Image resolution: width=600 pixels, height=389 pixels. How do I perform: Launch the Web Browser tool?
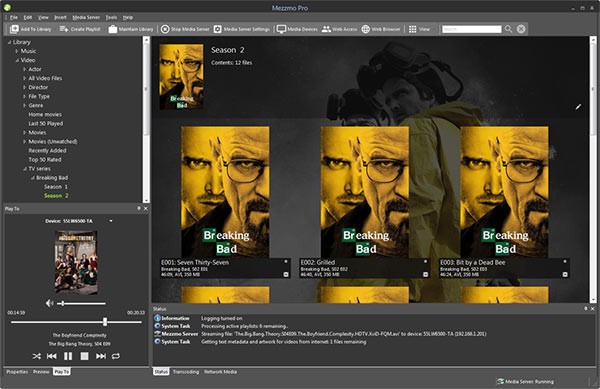pos(381,29)
